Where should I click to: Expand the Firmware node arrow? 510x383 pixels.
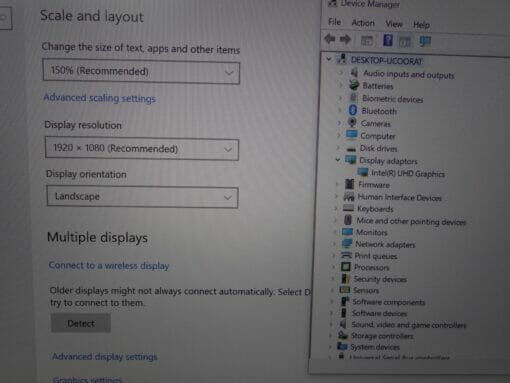pos(337,184)
